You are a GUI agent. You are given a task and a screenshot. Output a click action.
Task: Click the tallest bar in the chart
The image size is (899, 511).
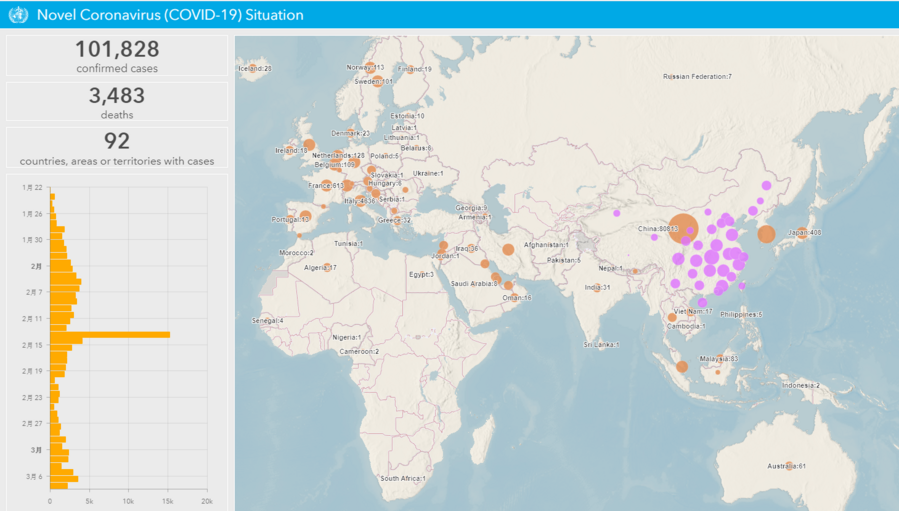point(110,335)
